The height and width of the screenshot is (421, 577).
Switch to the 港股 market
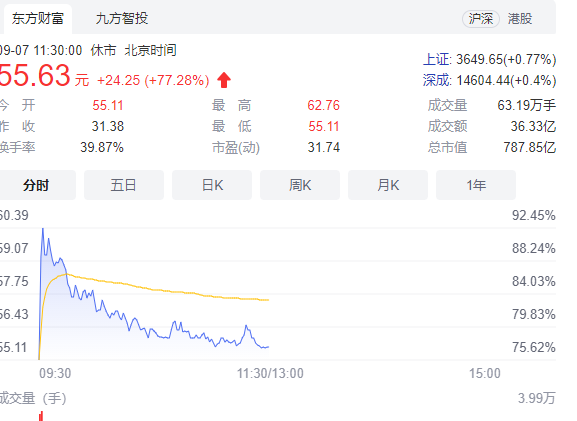pos(520,18)
